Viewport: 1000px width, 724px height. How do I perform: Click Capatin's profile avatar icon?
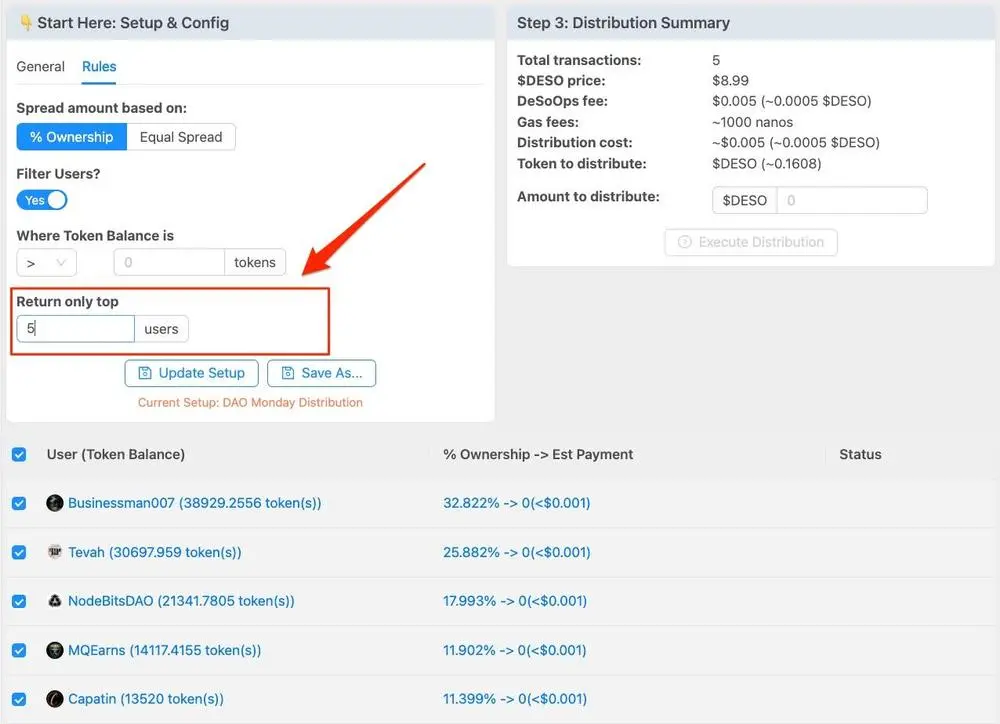pos(55,699)
